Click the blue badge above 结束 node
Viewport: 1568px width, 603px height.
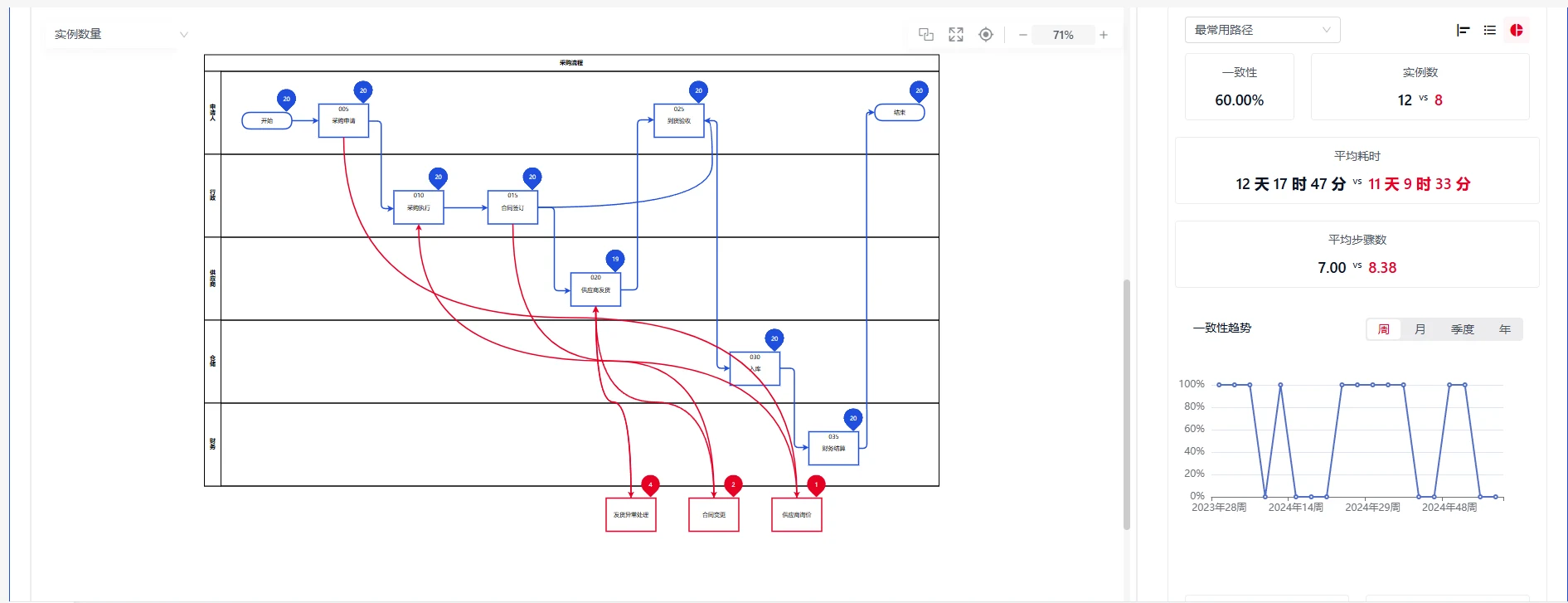(919, 91)
